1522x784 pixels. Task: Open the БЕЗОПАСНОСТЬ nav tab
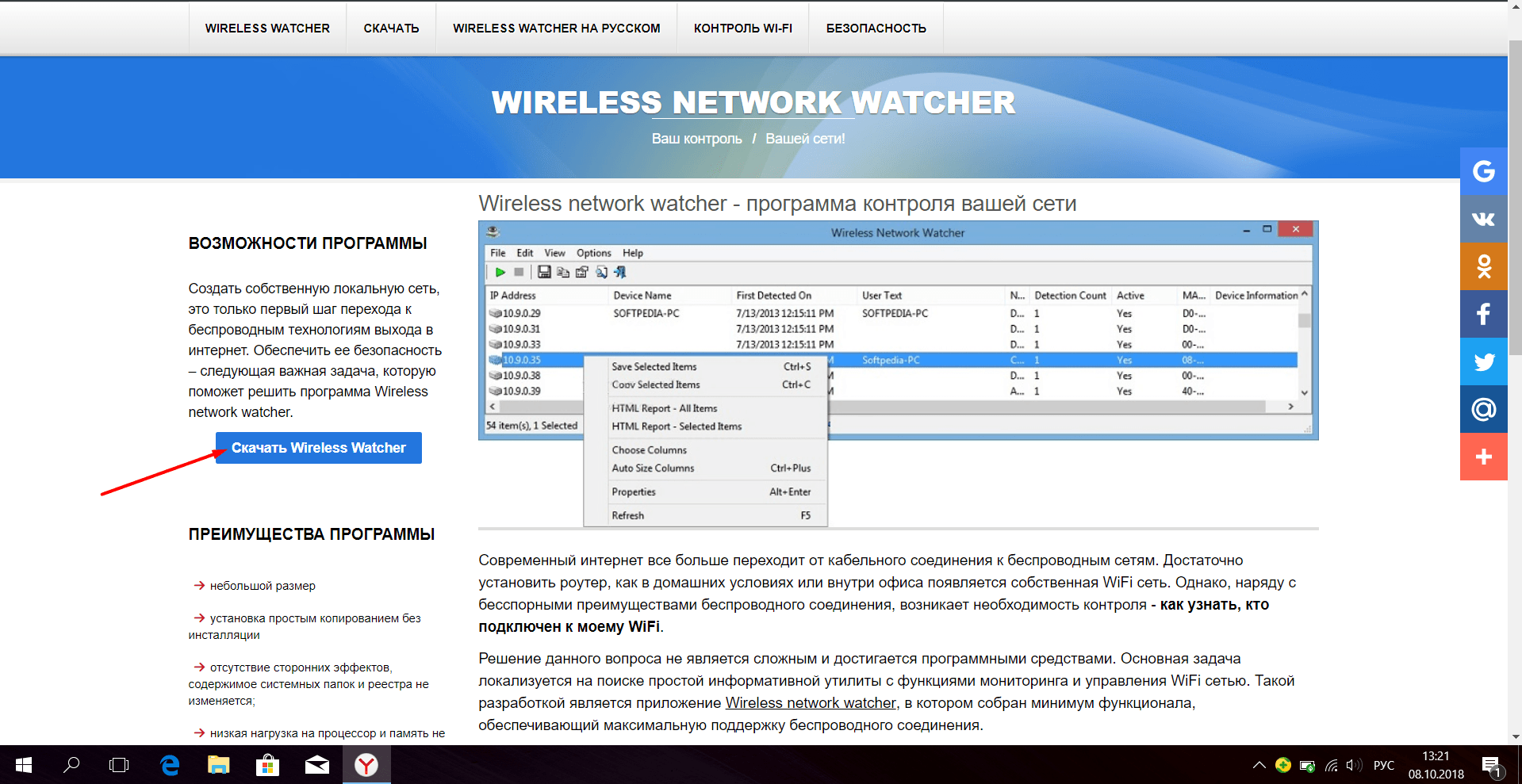point(876,29)
